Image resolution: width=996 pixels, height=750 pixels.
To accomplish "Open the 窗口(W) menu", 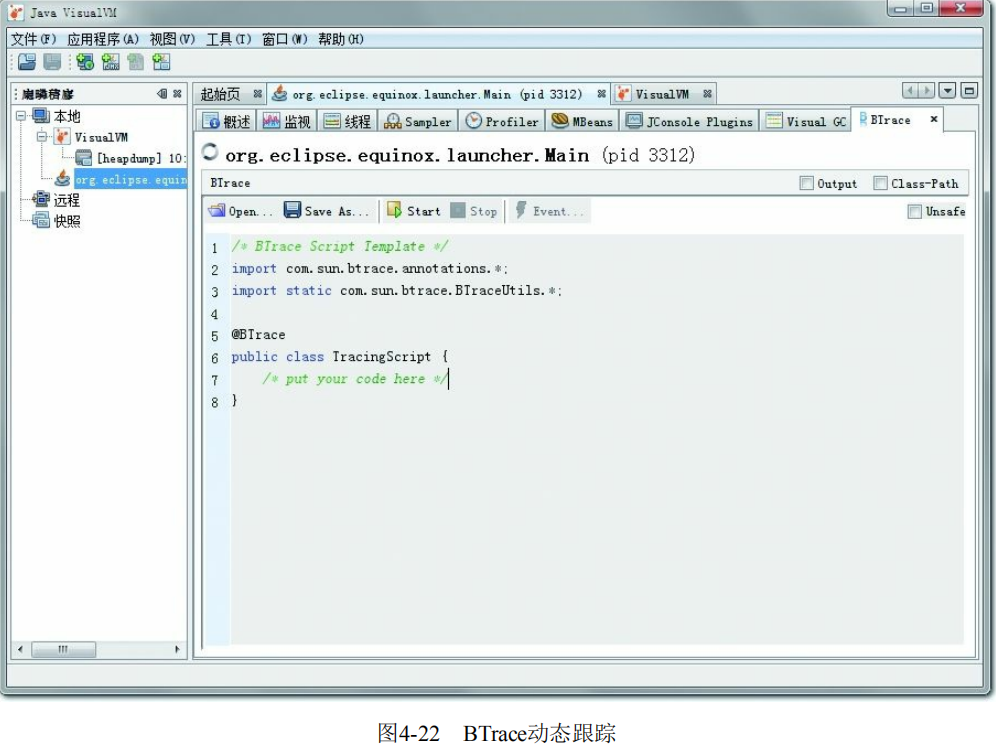I will 285,39.
